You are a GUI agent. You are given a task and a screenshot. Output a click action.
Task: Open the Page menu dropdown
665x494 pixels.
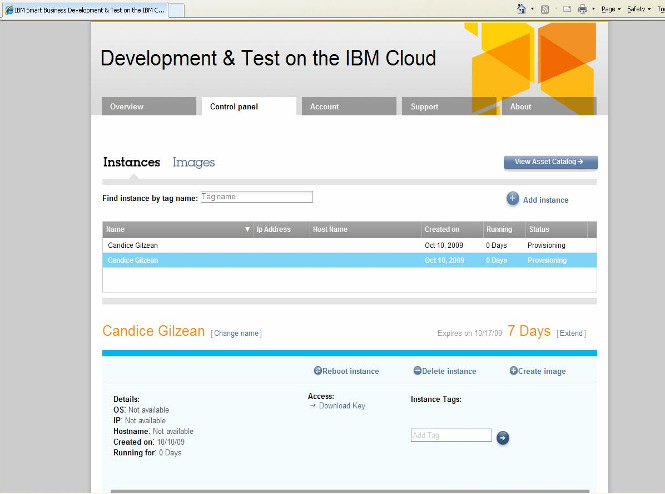(611, 9)
